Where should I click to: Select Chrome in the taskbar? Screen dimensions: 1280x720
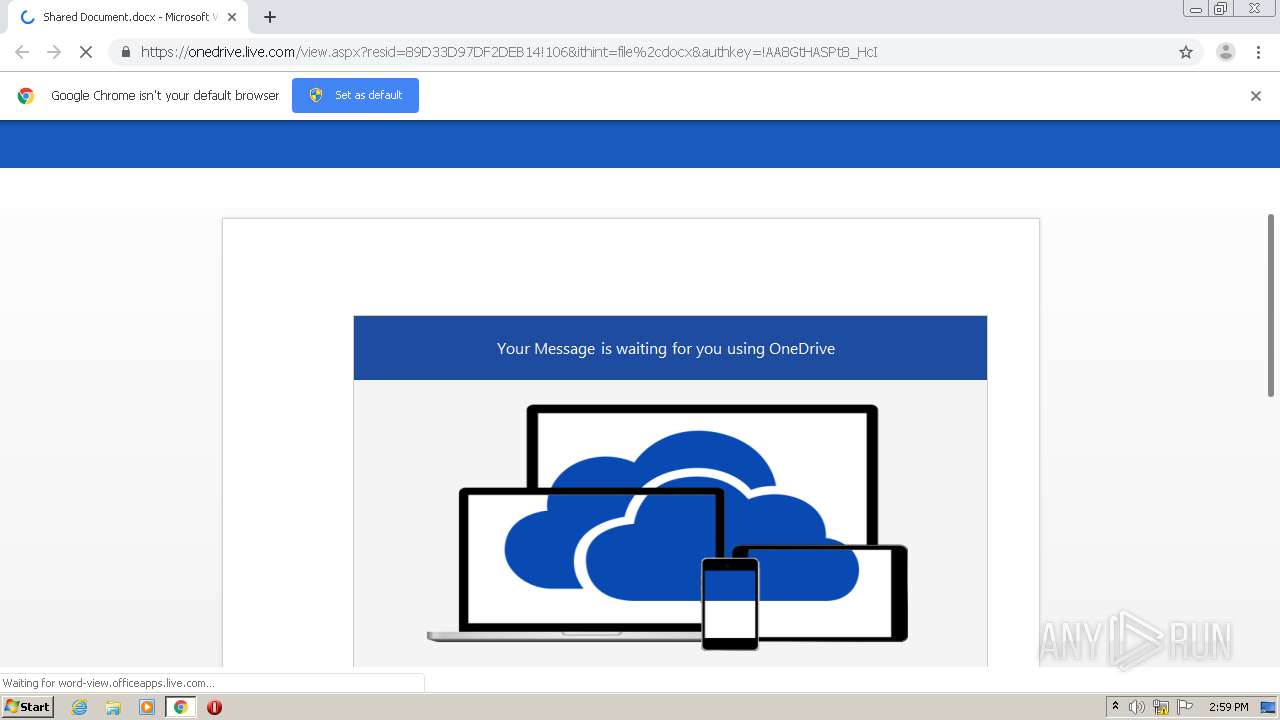tap(180, 707)
